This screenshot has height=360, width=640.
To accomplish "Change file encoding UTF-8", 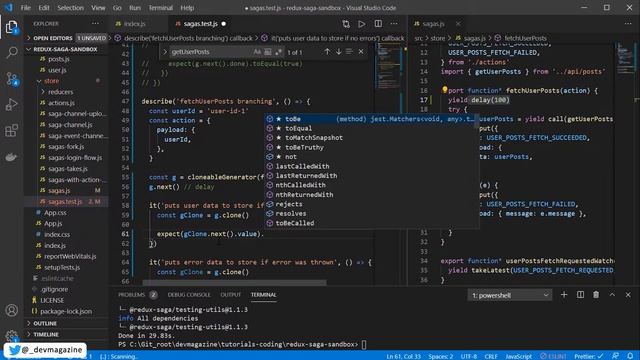I will point(469,356).
